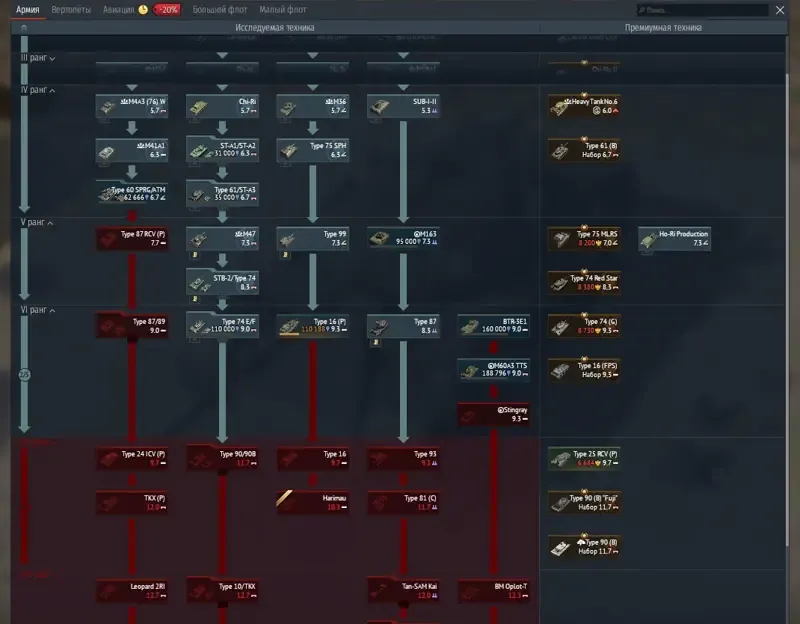Open the STB-2/Type 74 vehicle card
Image resolution: width=800 pixels, height=624 pixels.
(x=222, y=283)
